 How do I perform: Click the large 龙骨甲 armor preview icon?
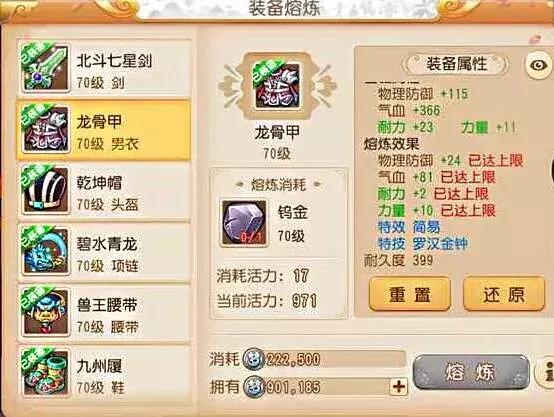pyautogui.click(x=277, y=86)
